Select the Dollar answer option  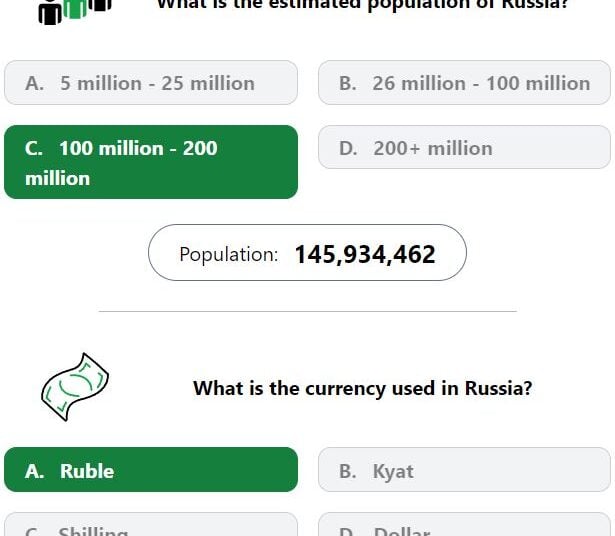tap(464, 524)
